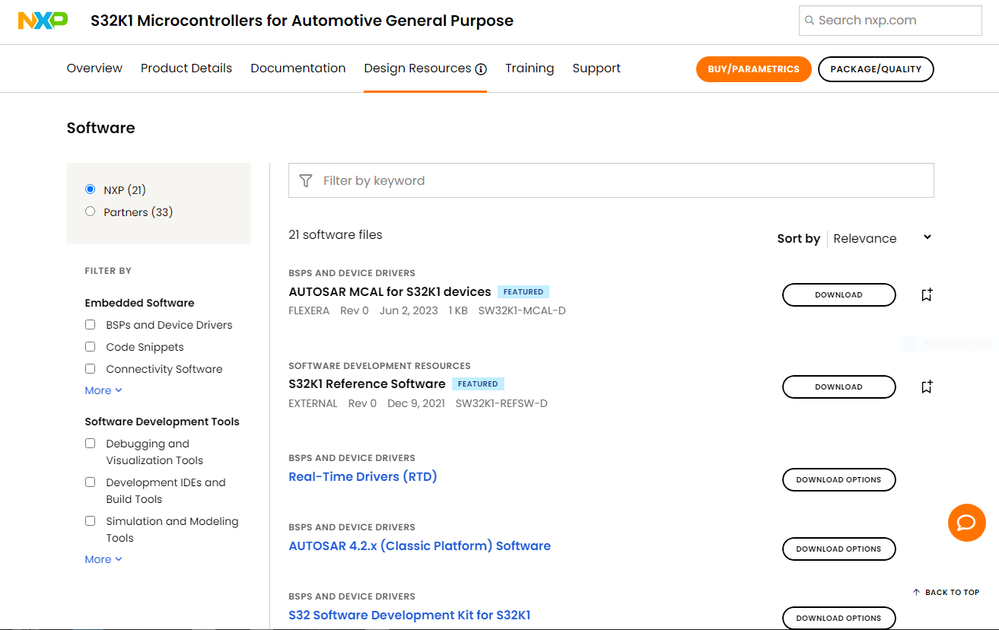Open the Real-Time Drivers (RTD) link
Screen dimensions: 999x630
[x=362, y=477]
